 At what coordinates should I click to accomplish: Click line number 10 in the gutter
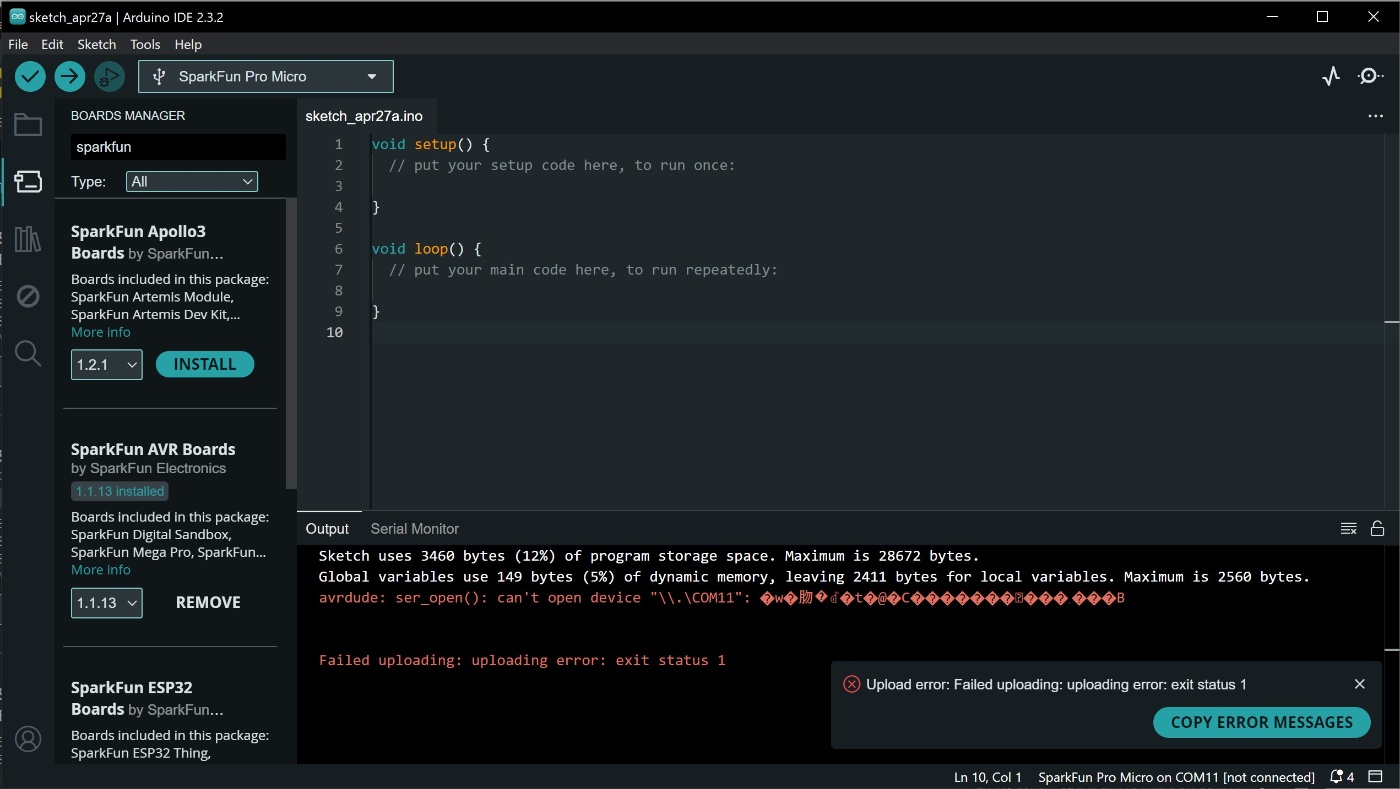[334, 332]
